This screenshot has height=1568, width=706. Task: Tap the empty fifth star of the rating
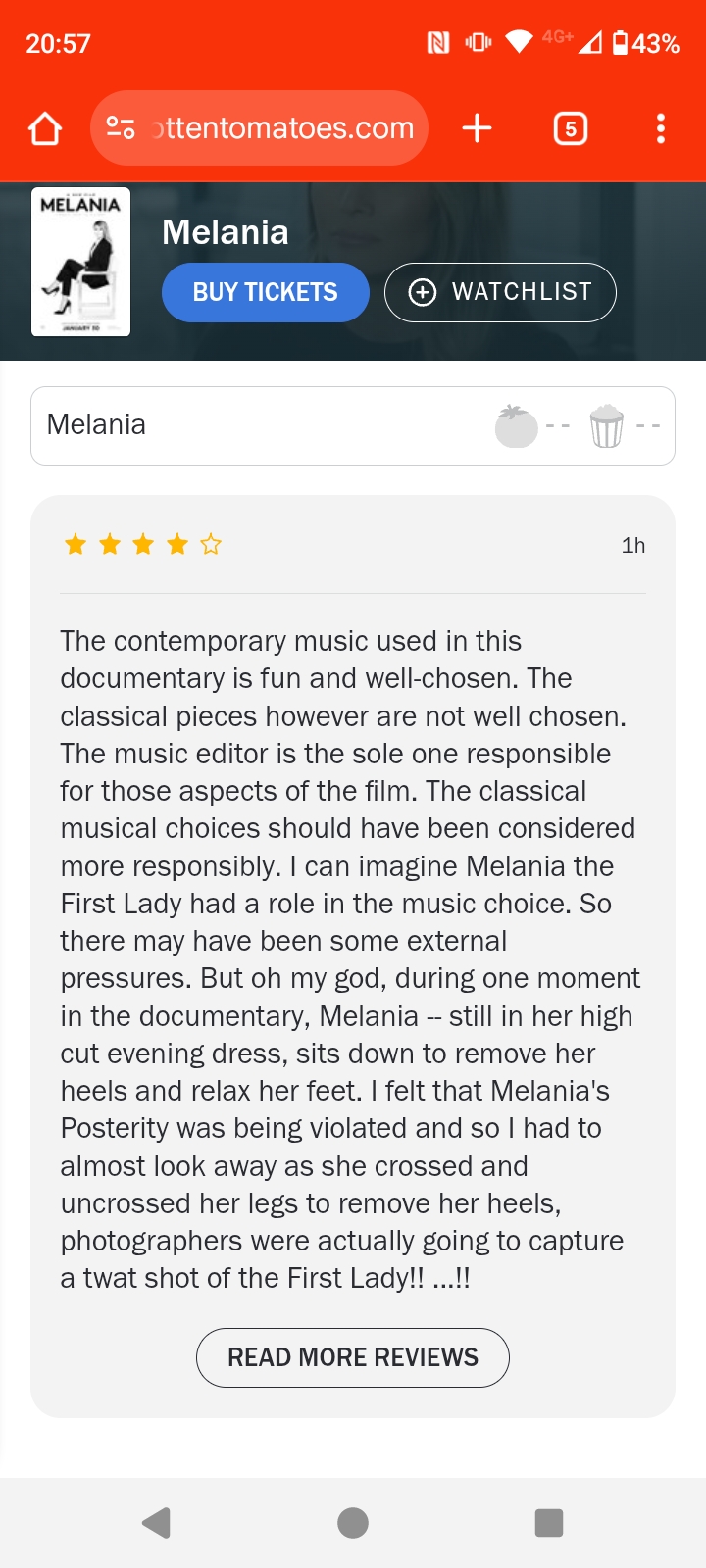pos(211,544)
